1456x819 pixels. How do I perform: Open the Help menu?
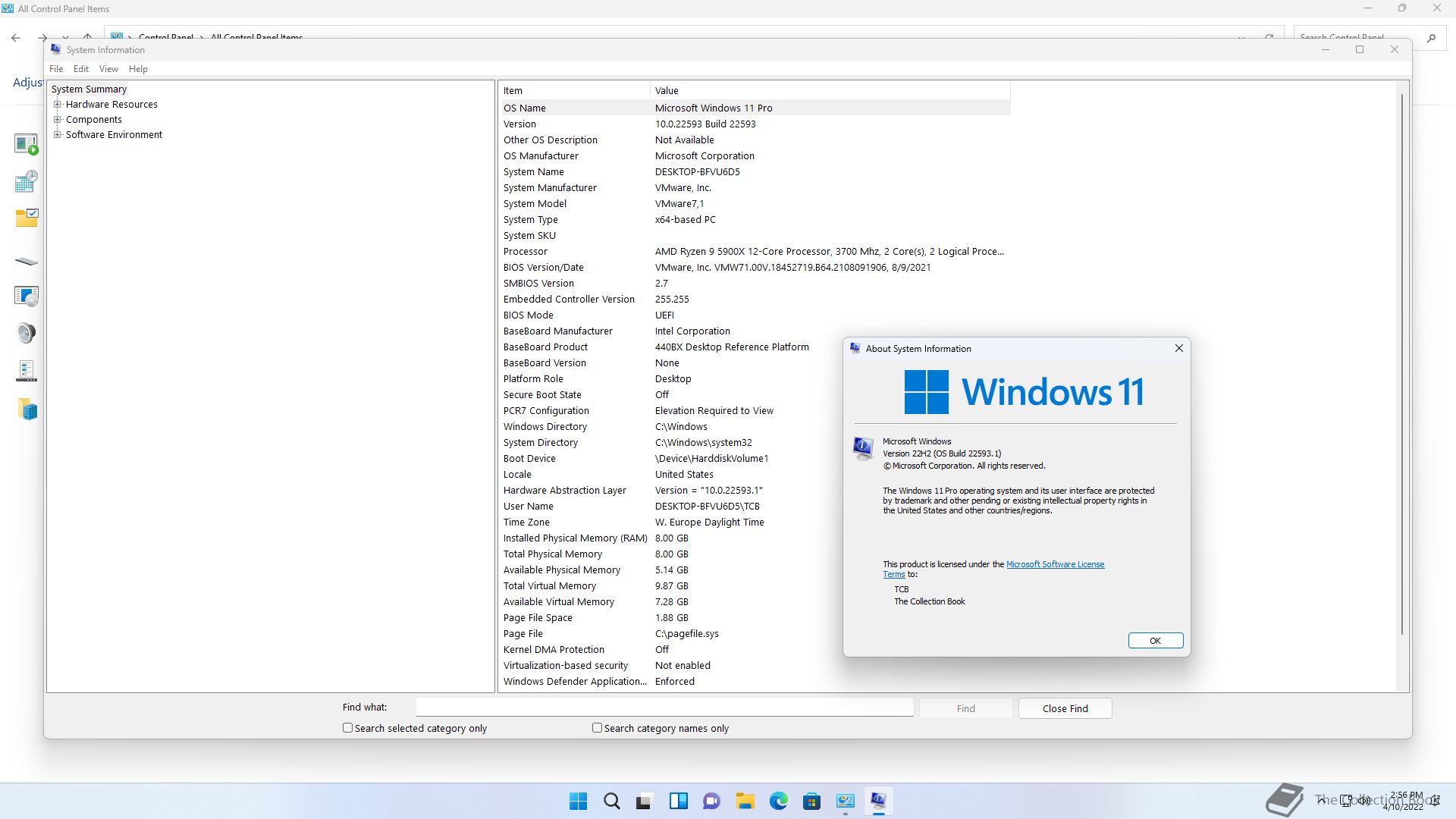[x=138, y=68]
